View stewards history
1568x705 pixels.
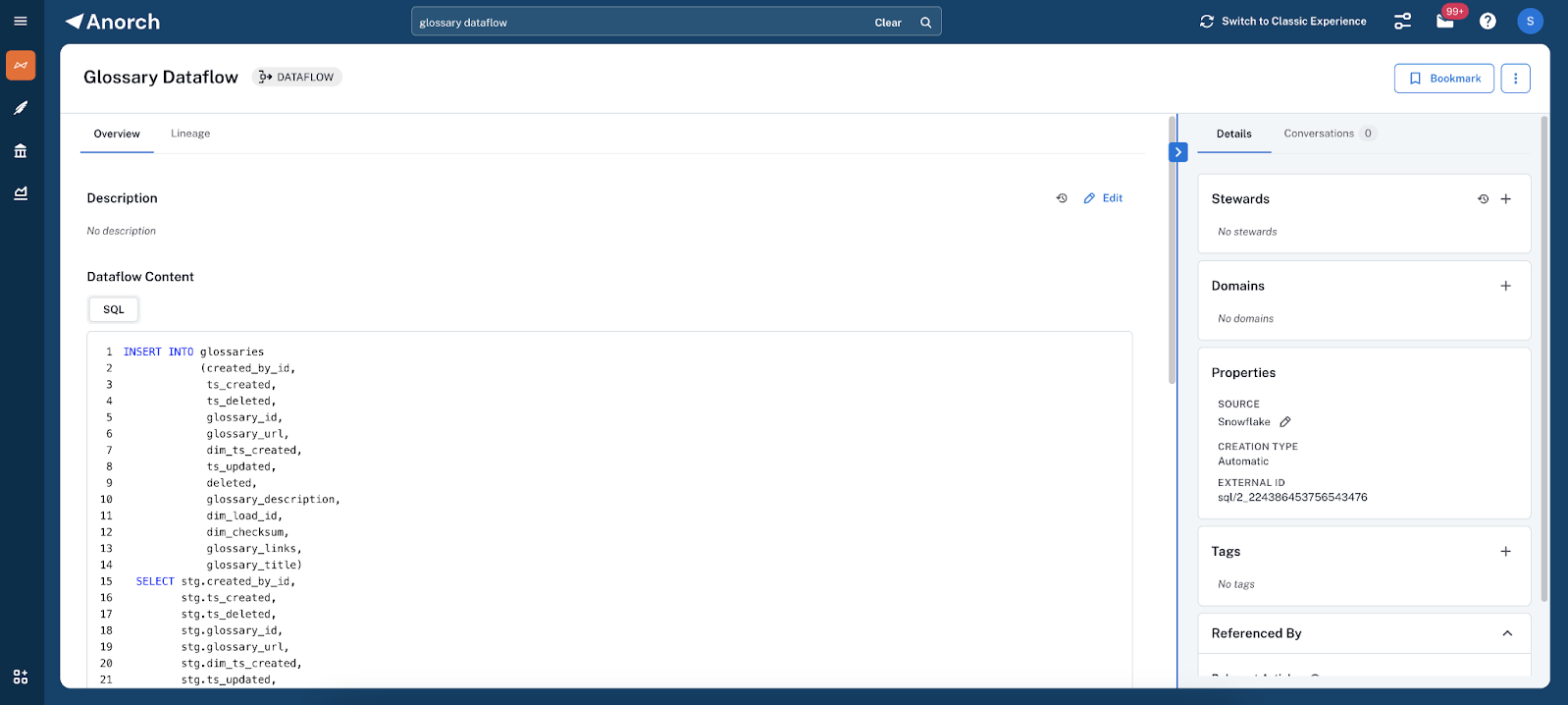1483,199
